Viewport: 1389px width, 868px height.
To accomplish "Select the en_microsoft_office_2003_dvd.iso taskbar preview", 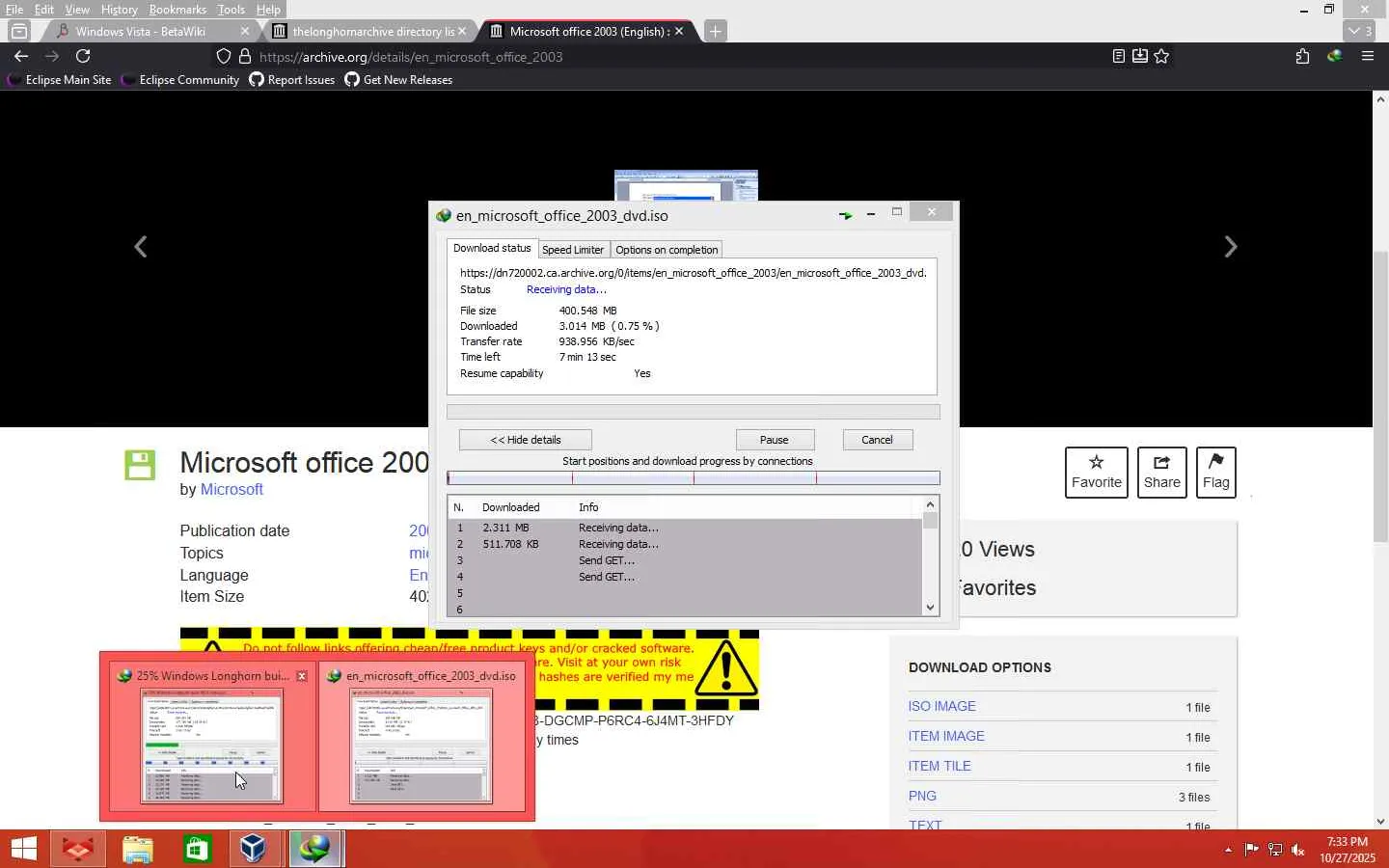I will tap(422, 736).
